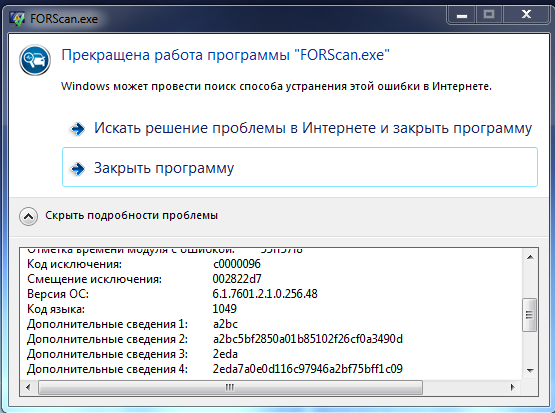
Task: Click the 'Версия ОС:' label
Action: click(x=58, y=294)
